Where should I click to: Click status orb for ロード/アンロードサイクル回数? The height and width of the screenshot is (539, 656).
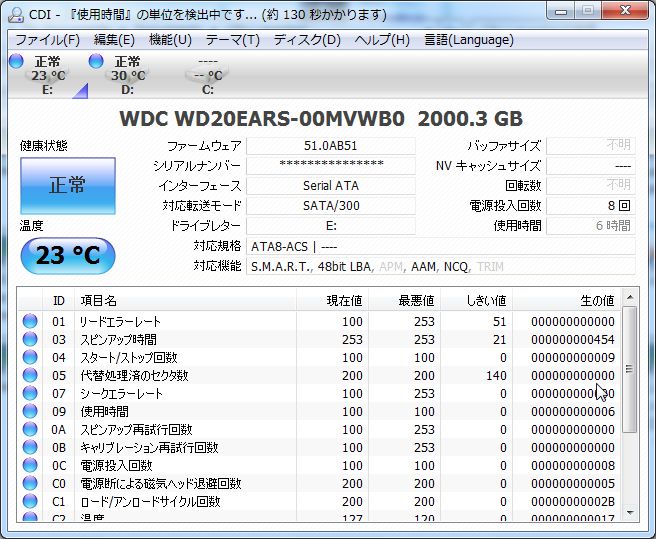pyautogui.click(x=30, y=501)
